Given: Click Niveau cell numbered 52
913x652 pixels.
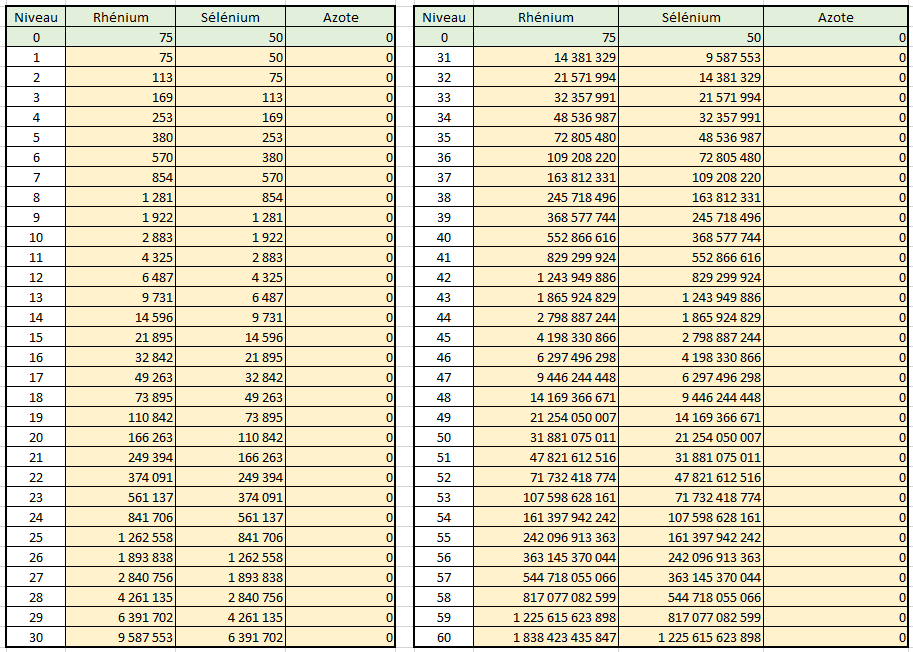Looking at the screenshot, I should click(444, 477).
